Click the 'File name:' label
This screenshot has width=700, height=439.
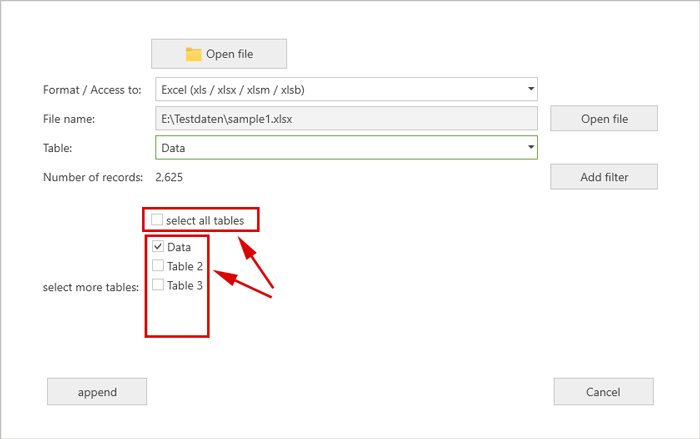(x=69, y=119)
